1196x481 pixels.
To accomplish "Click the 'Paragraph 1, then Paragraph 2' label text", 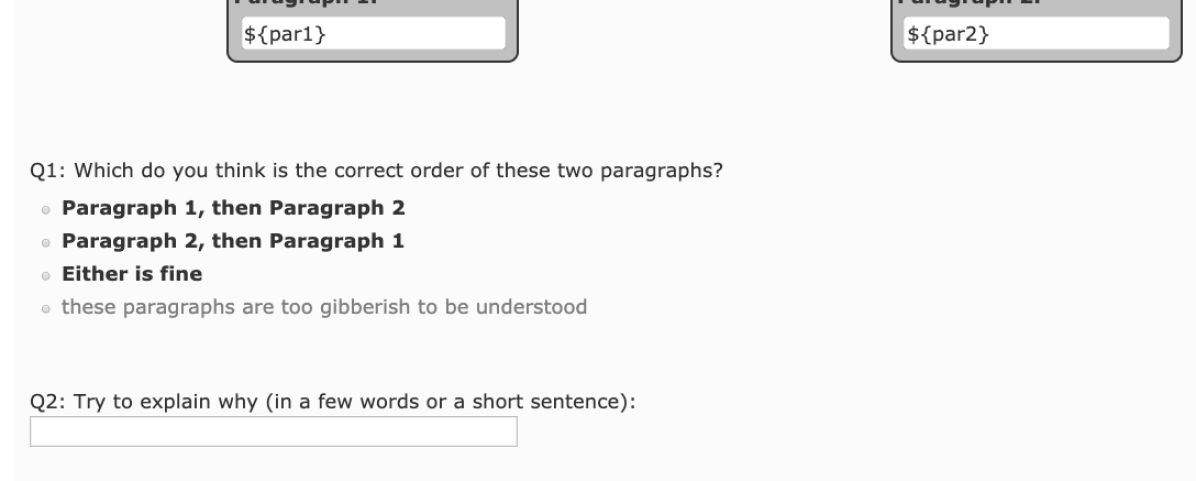I will (x=233, y=208).
